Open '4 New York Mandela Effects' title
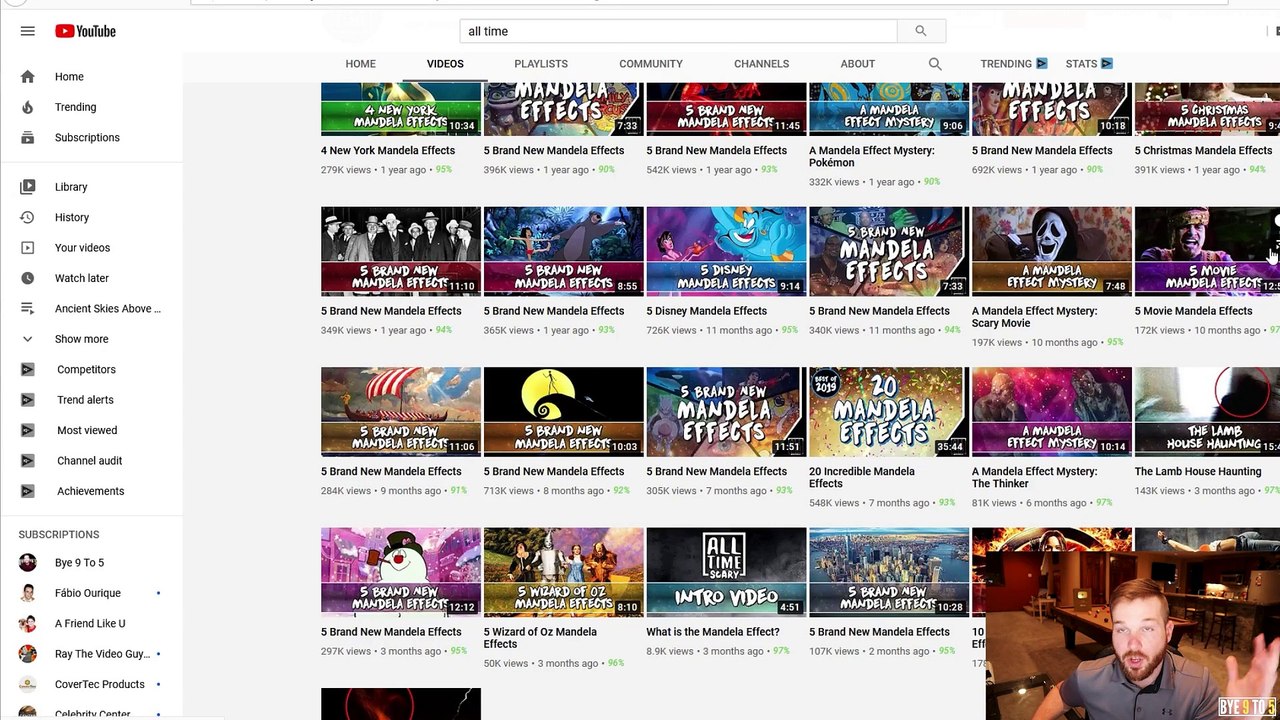This screenshot has width=1280, height=720. pyautogui.click(x=388, y=150)
